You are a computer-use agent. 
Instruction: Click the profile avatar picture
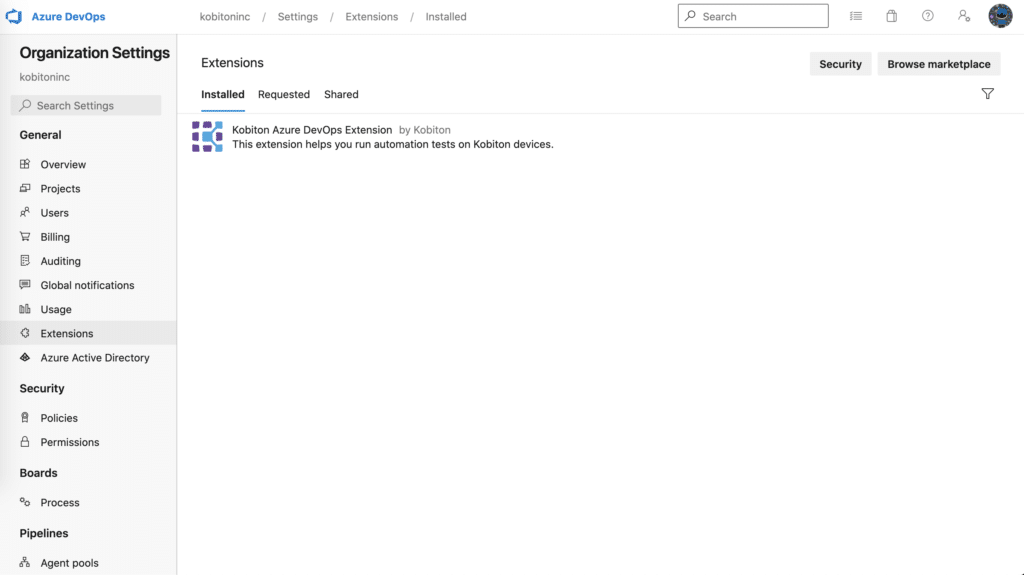pos(1000,16)
